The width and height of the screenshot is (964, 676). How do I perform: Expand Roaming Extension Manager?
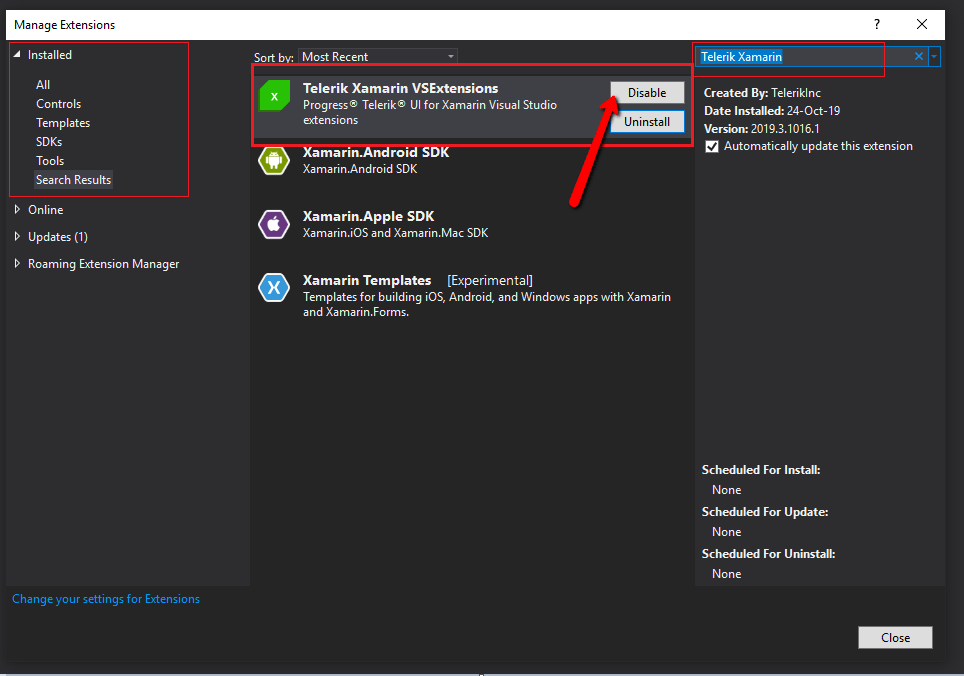(x=17, y=263)
